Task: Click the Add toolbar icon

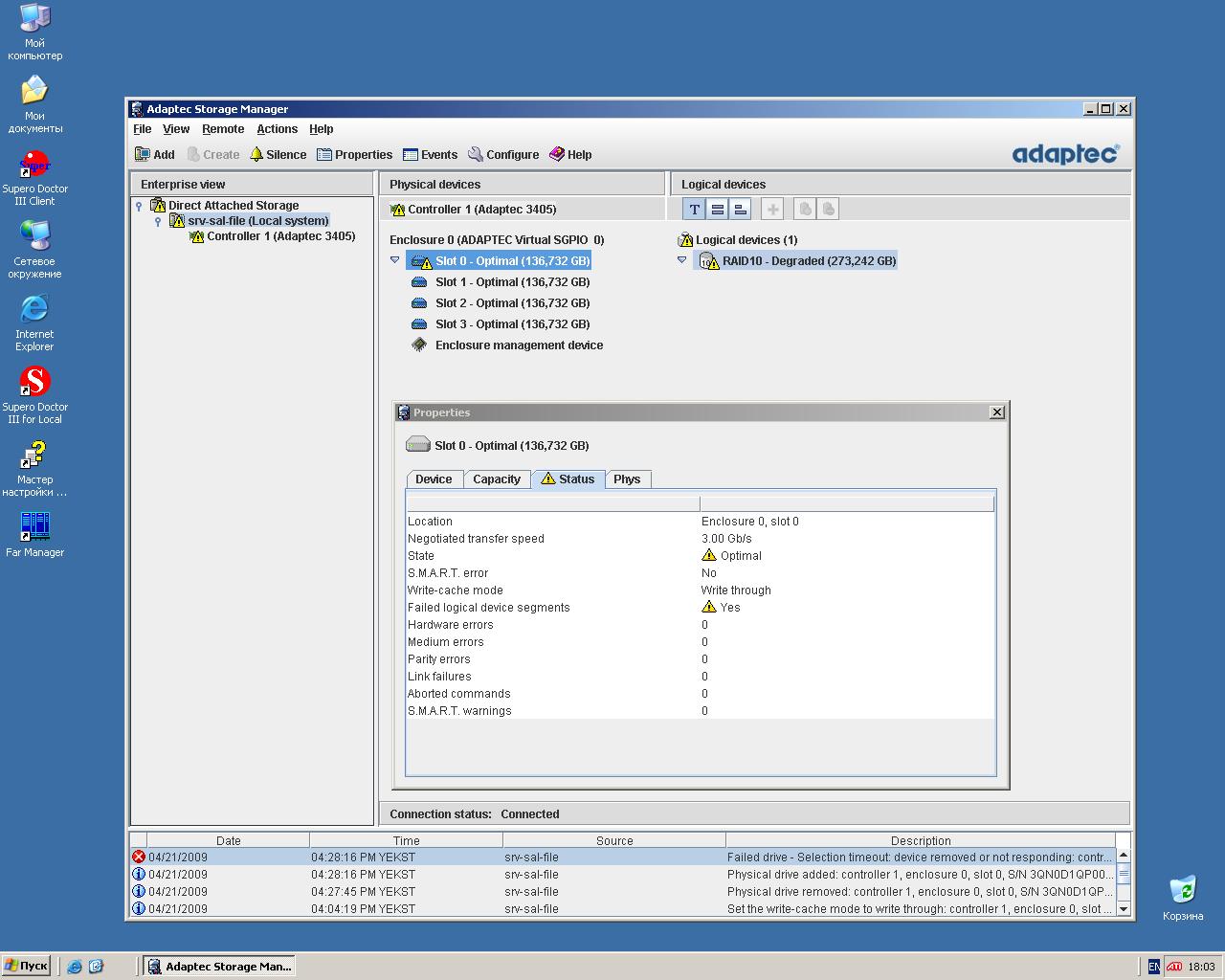Action: click(x=154, y=154)
